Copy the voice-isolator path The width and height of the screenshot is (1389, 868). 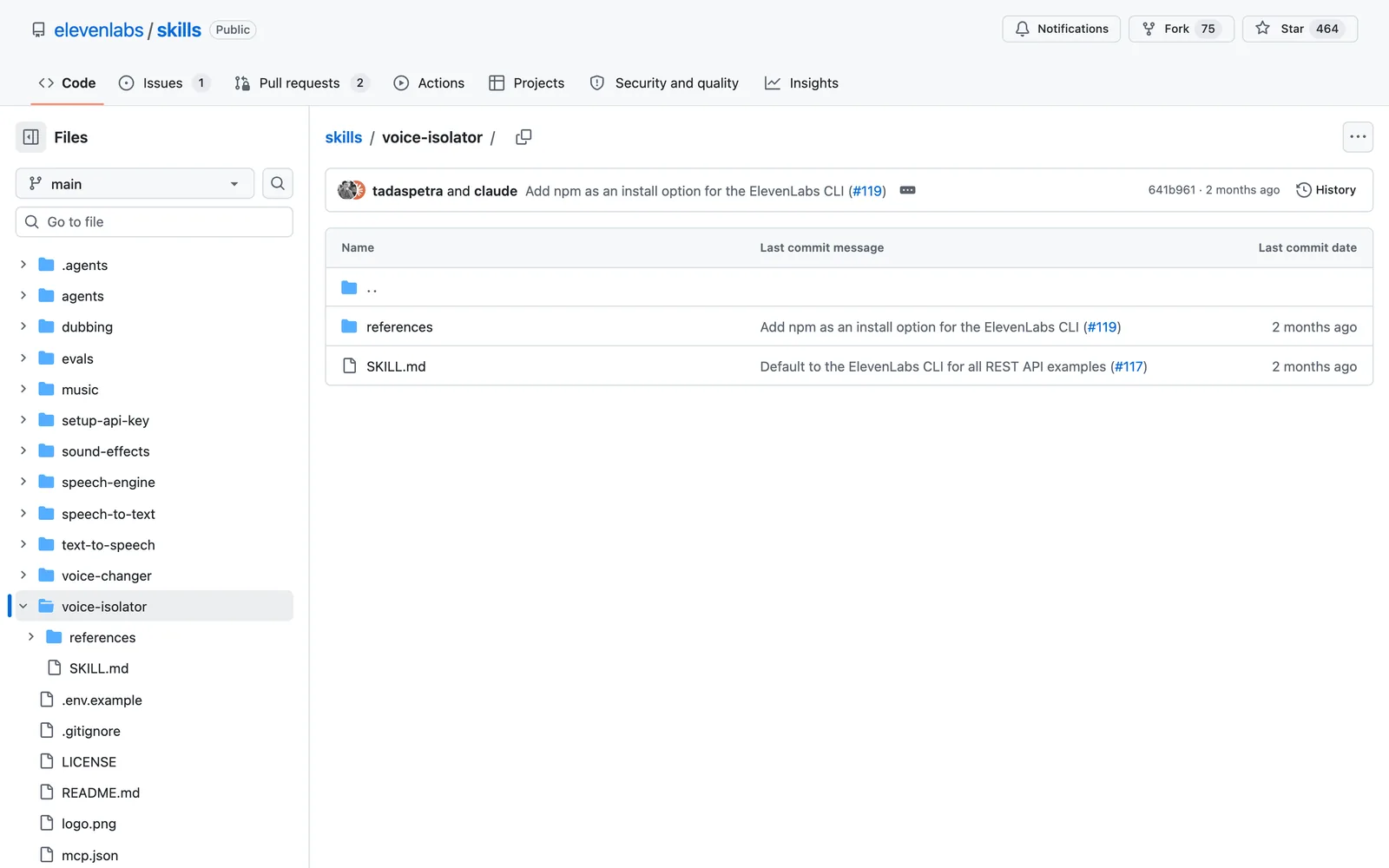523,137
